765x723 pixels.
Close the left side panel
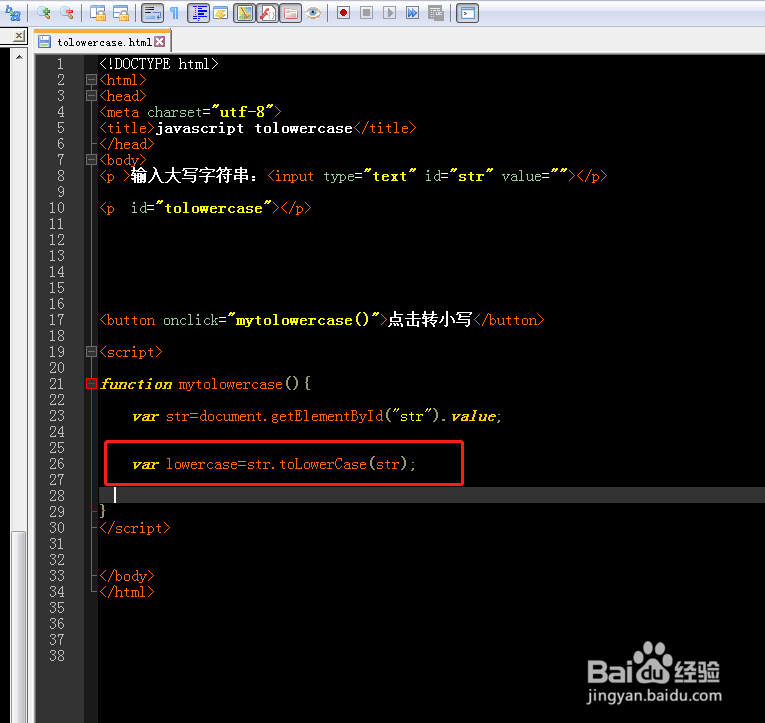point(19,36)
